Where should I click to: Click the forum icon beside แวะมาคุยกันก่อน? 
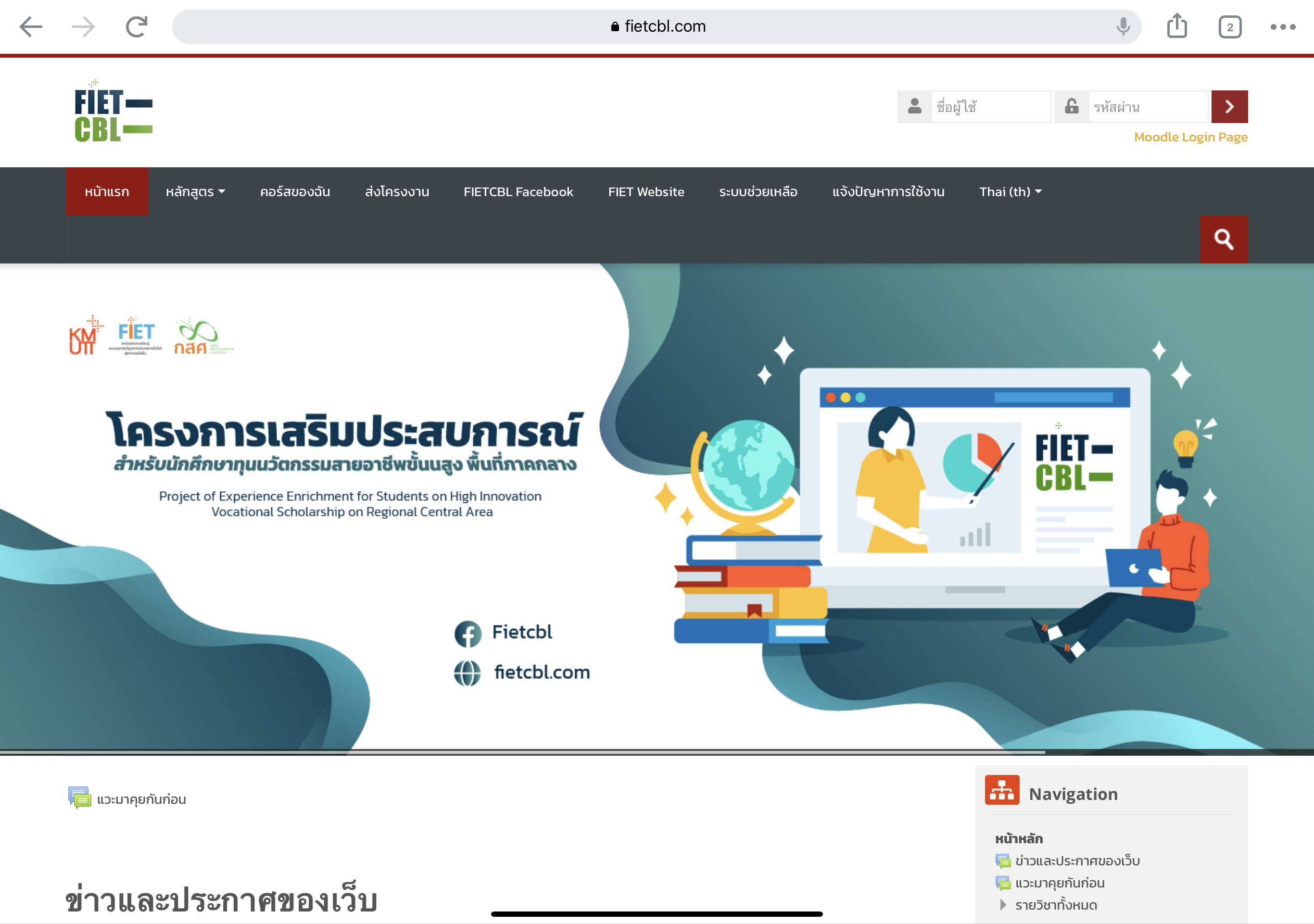point(79,798)
